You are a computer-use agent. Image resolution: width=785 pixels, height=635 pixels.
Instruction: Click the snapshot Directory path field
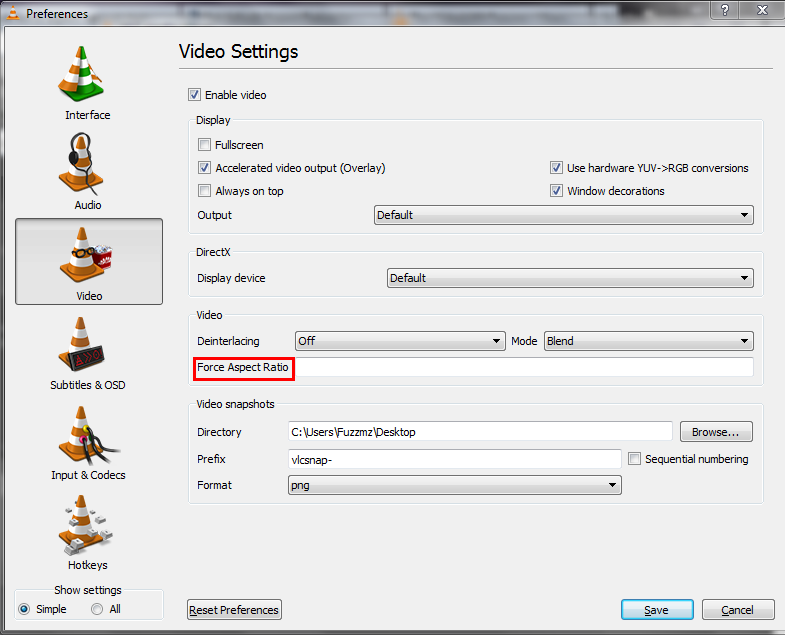coord(480,432)
